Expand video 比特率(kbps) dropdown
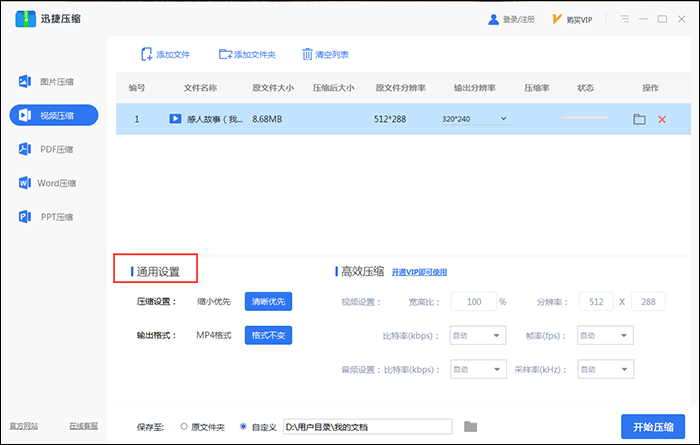Viewport: 700px width, 445px height. pyautogui.click(x=478, y=336)
